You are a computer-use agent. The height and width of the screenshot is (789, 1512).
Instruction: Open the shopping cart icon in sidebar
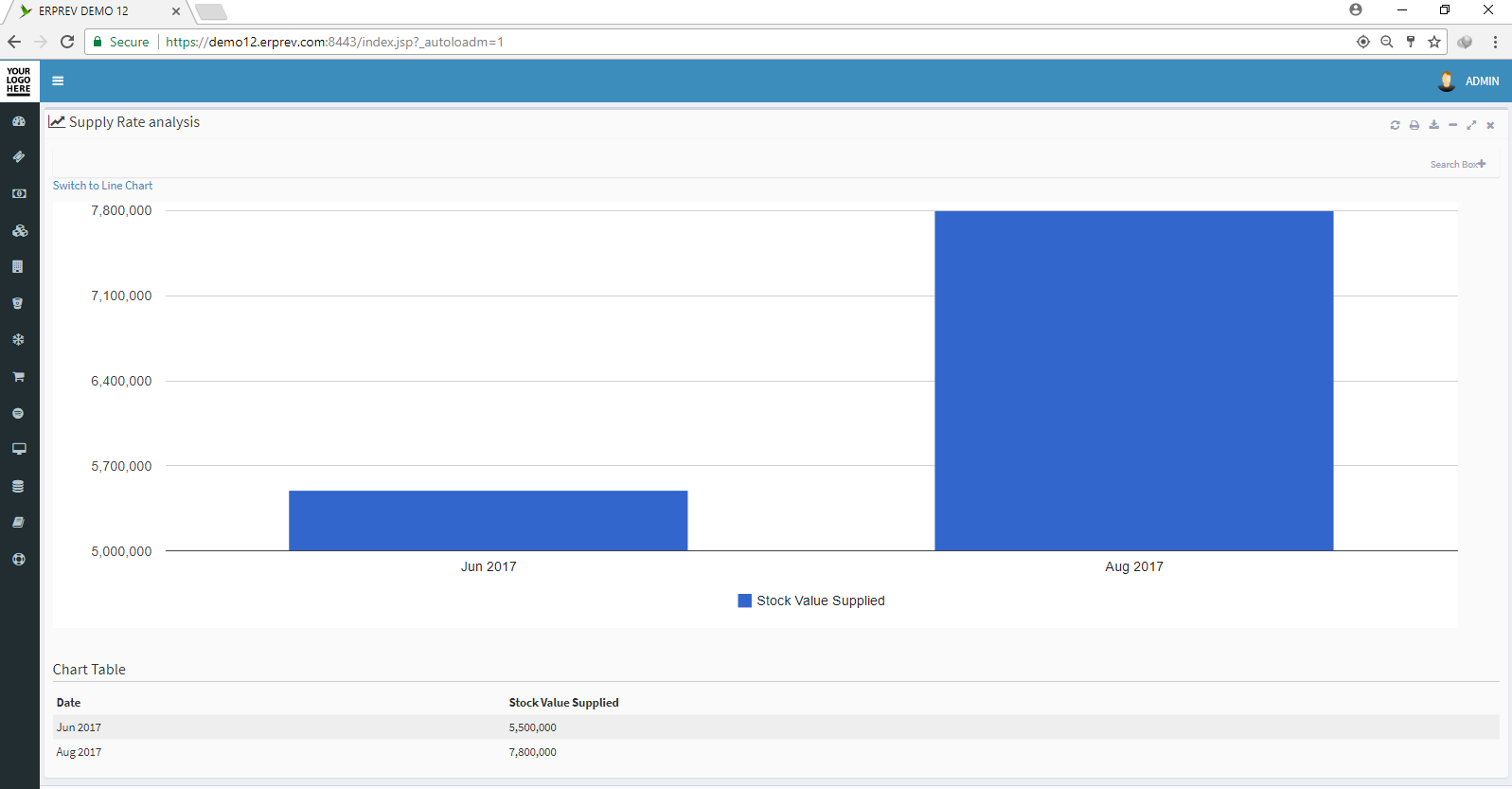tap(18, 376)
